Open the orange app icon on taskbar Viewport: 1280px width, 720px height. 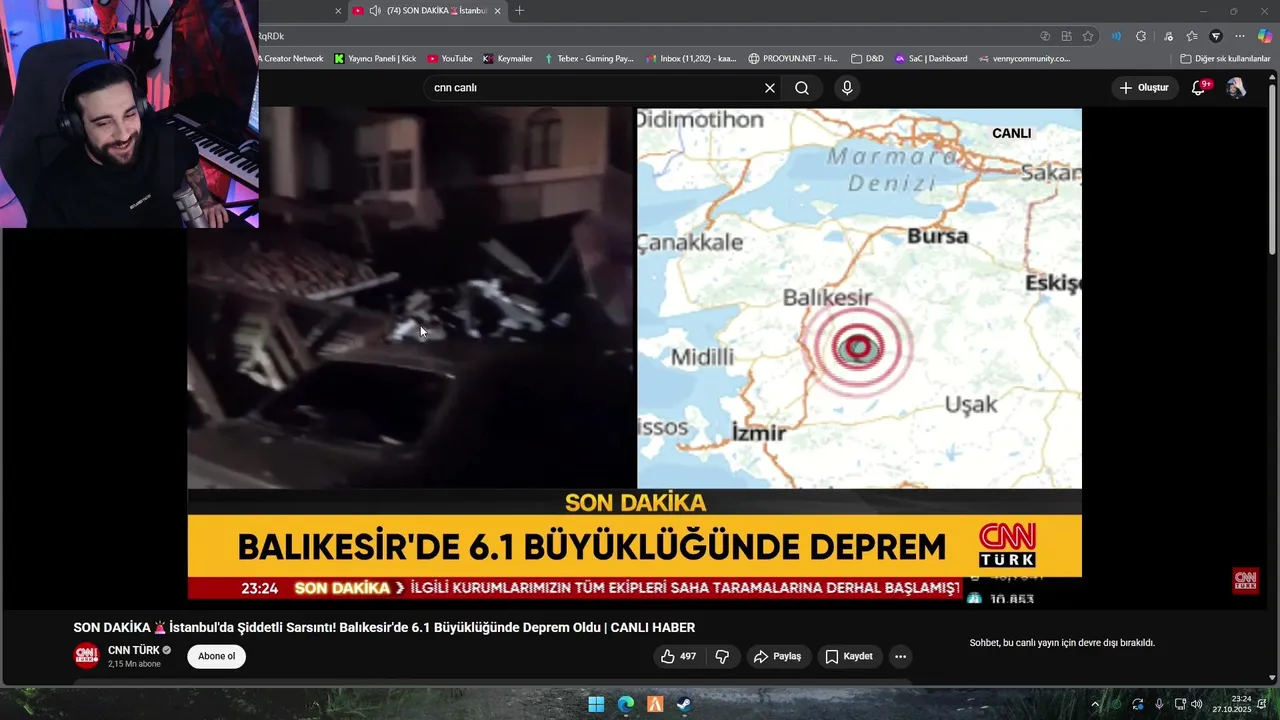pyautogui.click(x=655, y=704)
